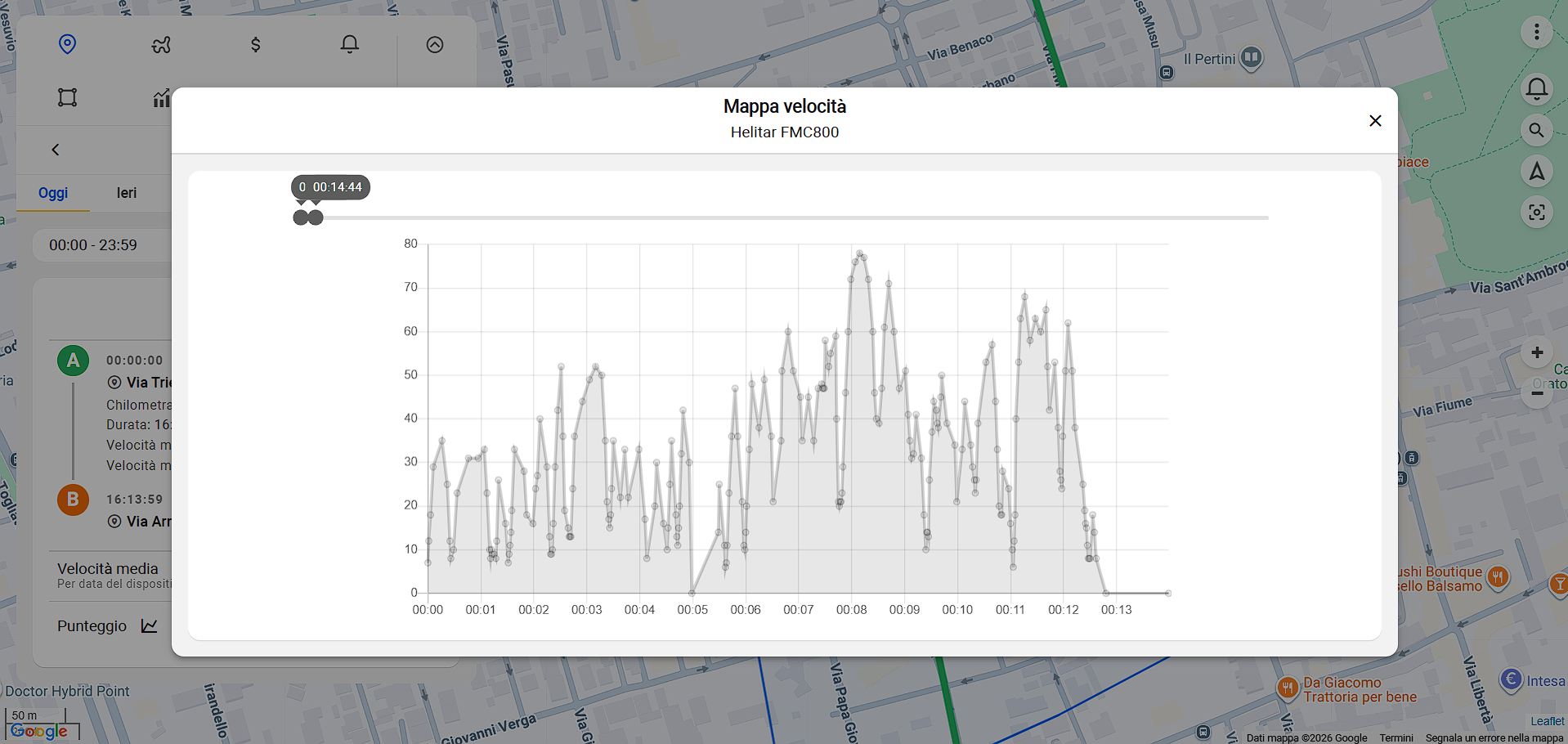Open the three-dot menu on map
Image resolution: width=1568 pixels, height=744 pixels.
click(x=1536, y=32)
